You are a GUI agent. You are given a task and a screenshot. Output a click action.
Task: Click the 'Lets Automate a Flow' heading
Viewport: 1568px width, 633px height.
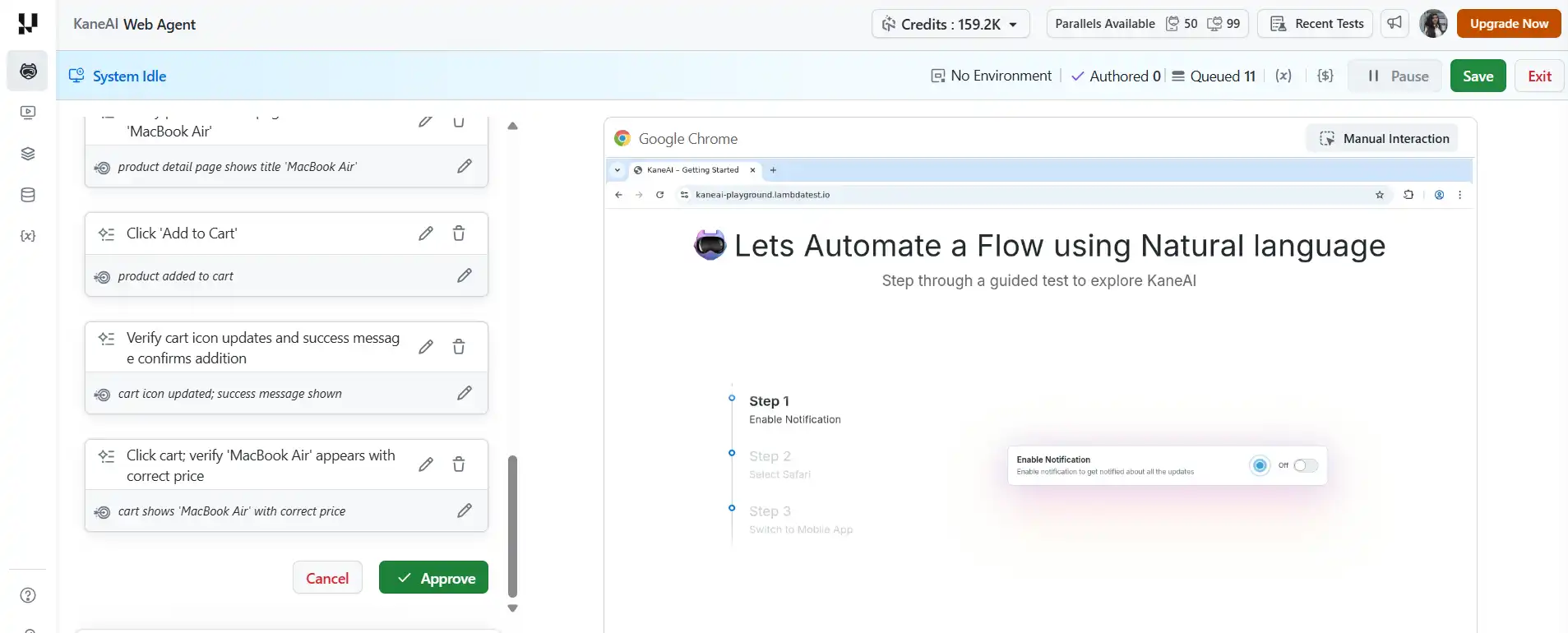pos(1059,245)
